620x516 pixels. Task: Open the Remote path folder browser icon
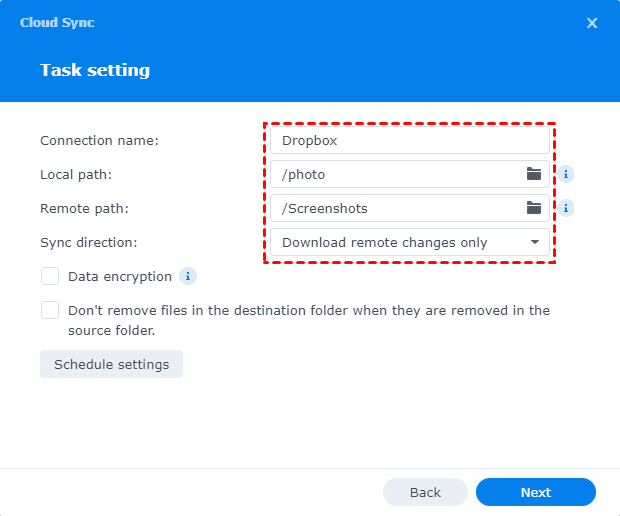tap(534, 208)
